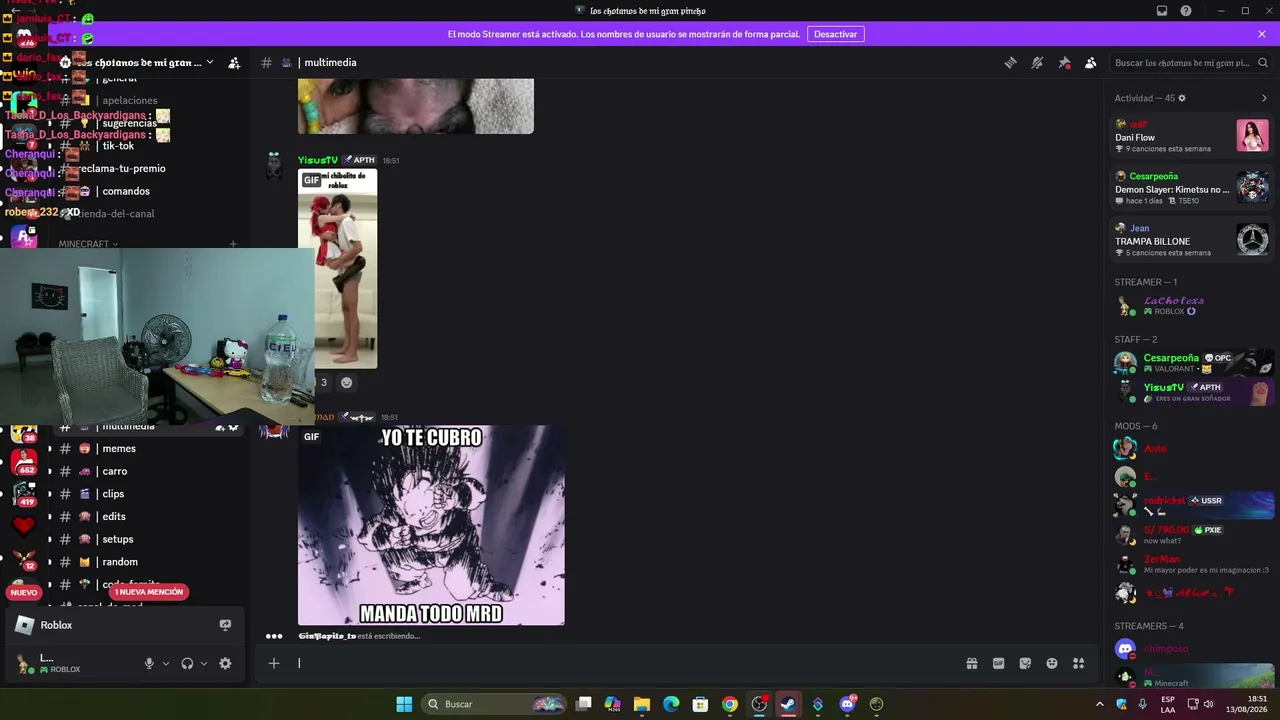Open the YO TE CUBRO GIF image
This screenshot has height=720, width=1280.
pos(431,525)
